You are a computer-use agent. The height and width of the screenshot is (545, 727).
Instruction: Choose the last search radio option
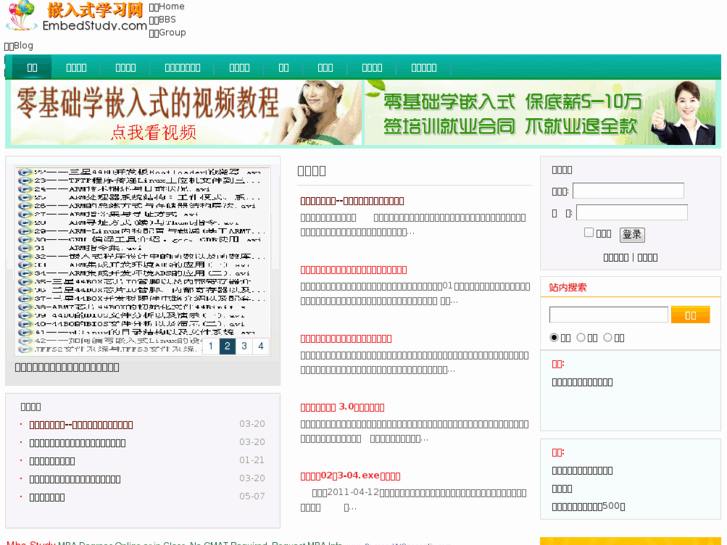coord(607,338)
